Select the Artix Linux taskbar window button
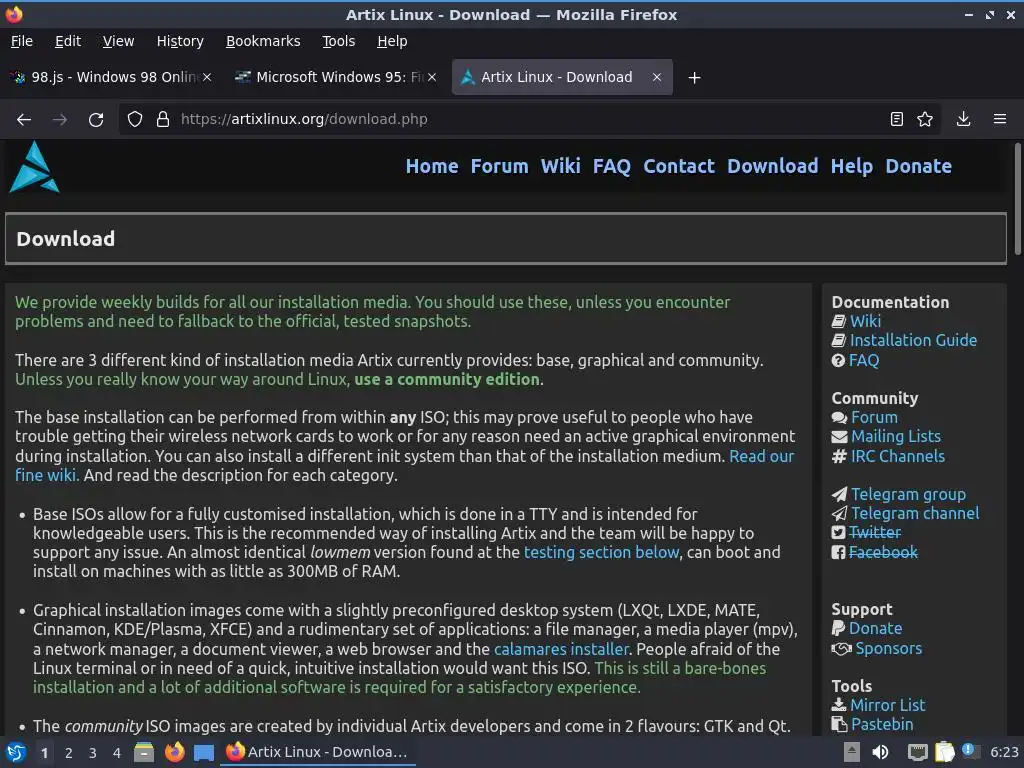 click(317, 752)
